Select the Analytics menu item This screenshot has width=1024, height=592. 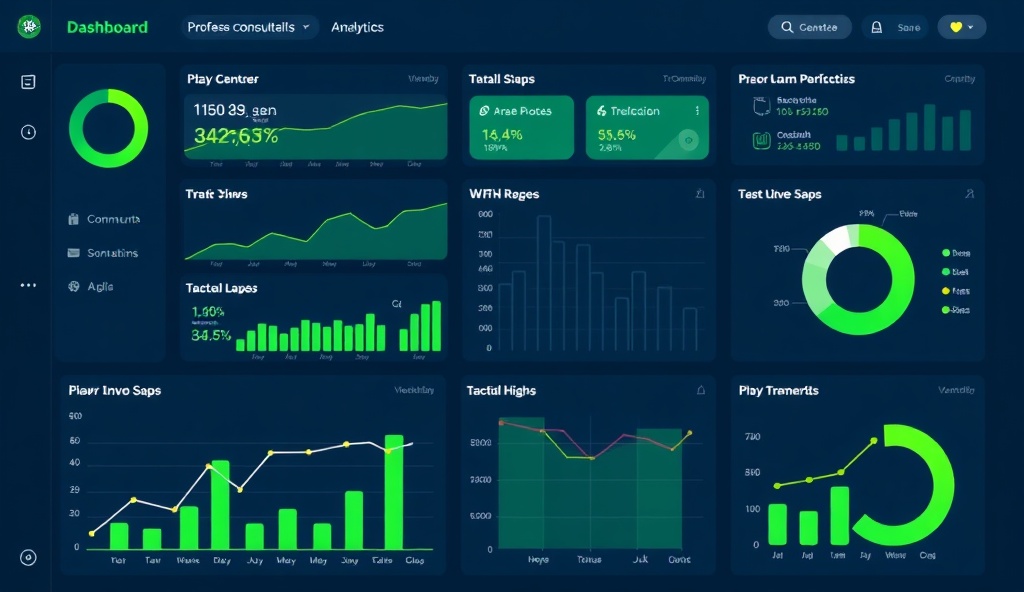pos(357,27)
